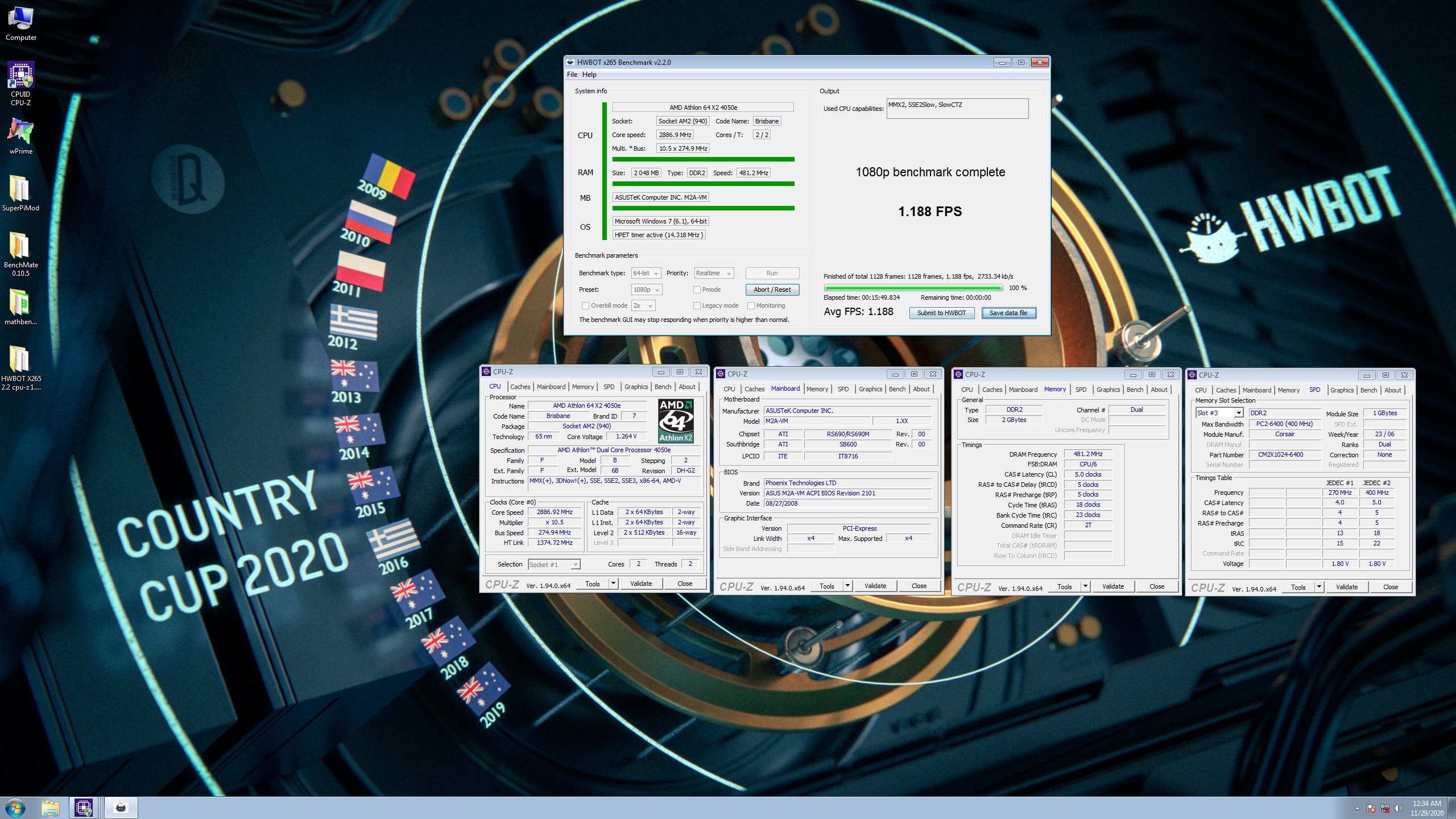Viewport: 1456px width, 819px height.
Task: Click the title icon of the CPU tab CPU-Z window
Action: point(486,371)
